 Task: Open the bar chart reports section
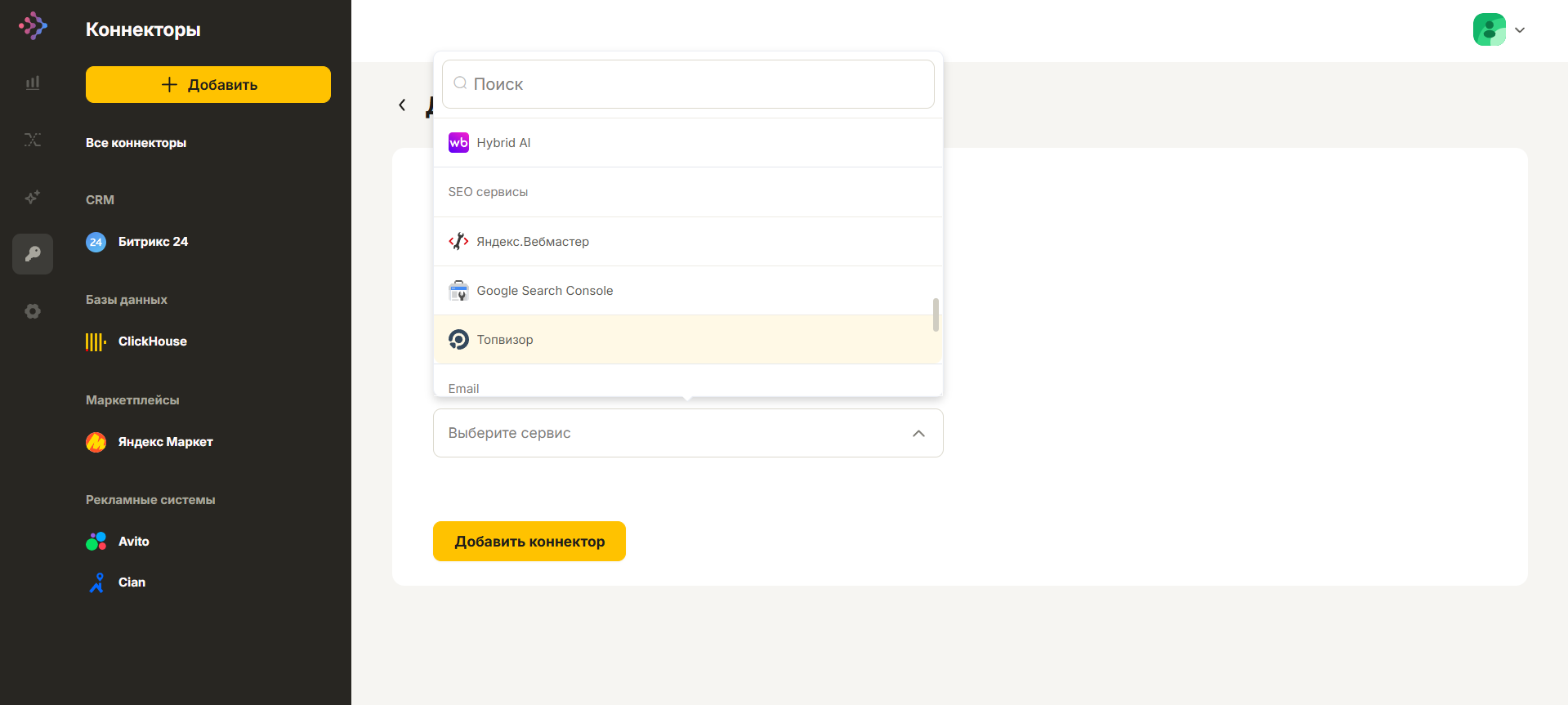33,83
